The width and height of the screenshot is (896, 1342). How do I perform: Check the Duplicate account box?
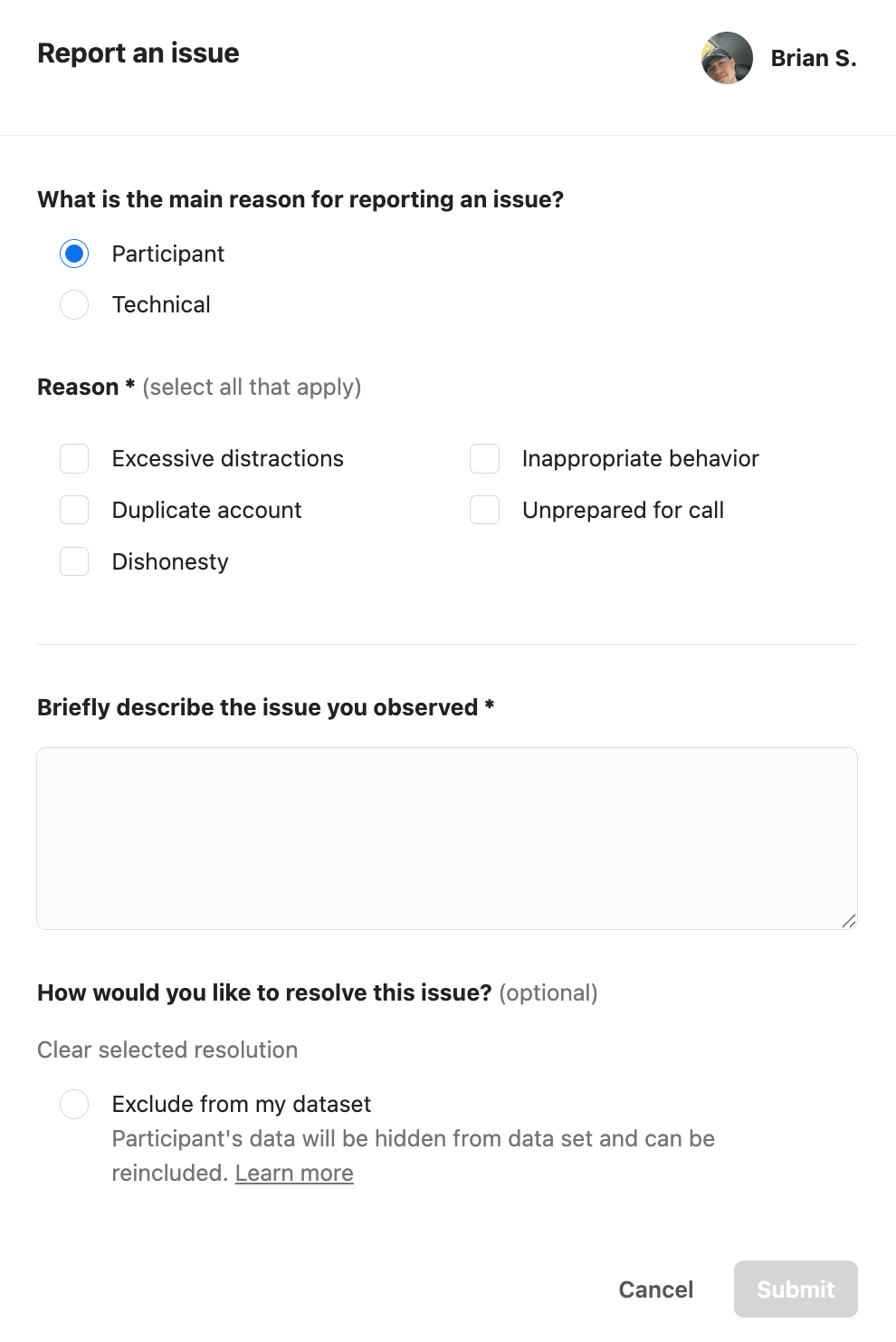(x=74, y=510)
